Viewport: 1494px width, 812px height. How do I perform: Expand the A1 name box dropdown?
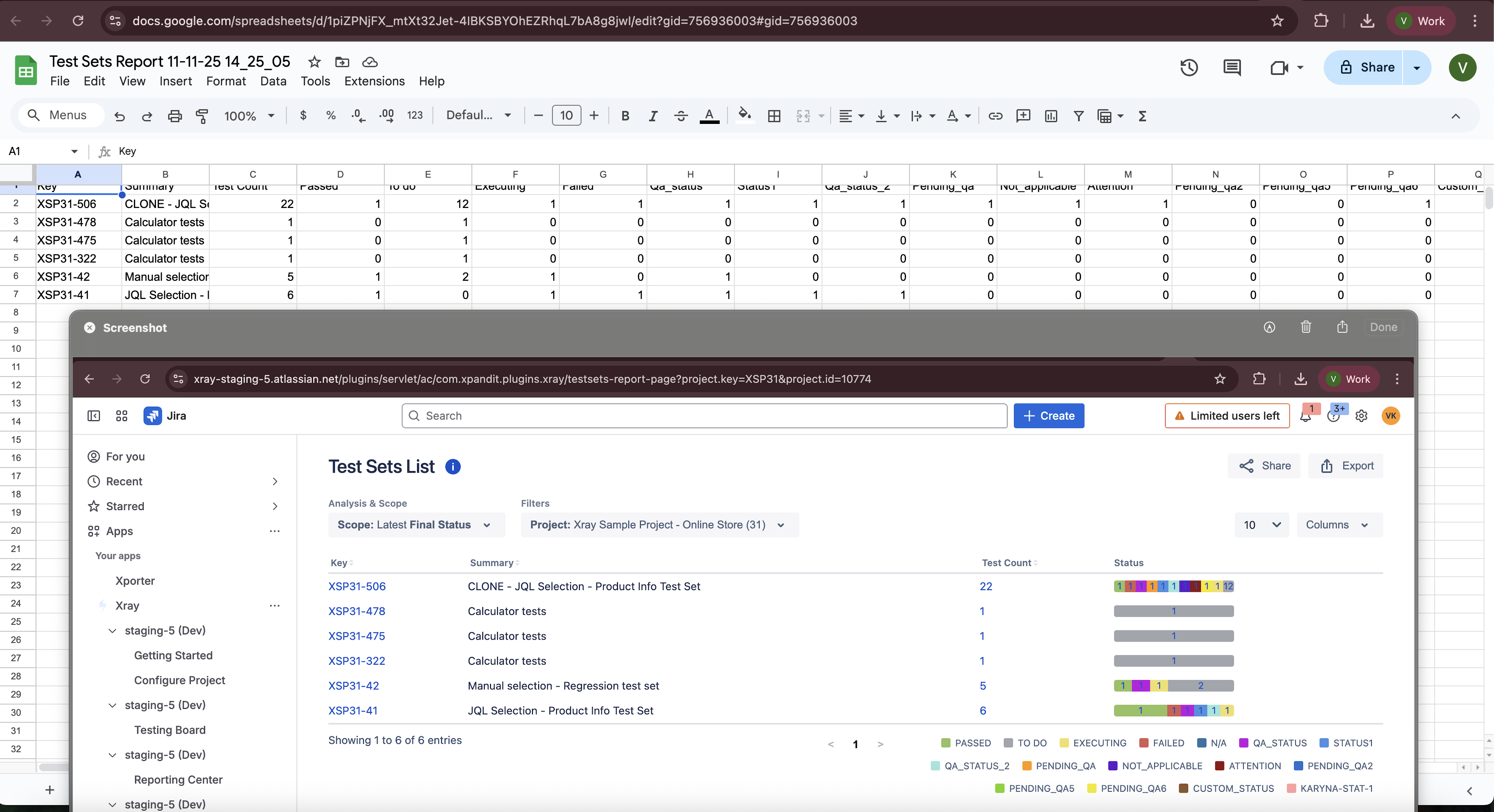74,151
